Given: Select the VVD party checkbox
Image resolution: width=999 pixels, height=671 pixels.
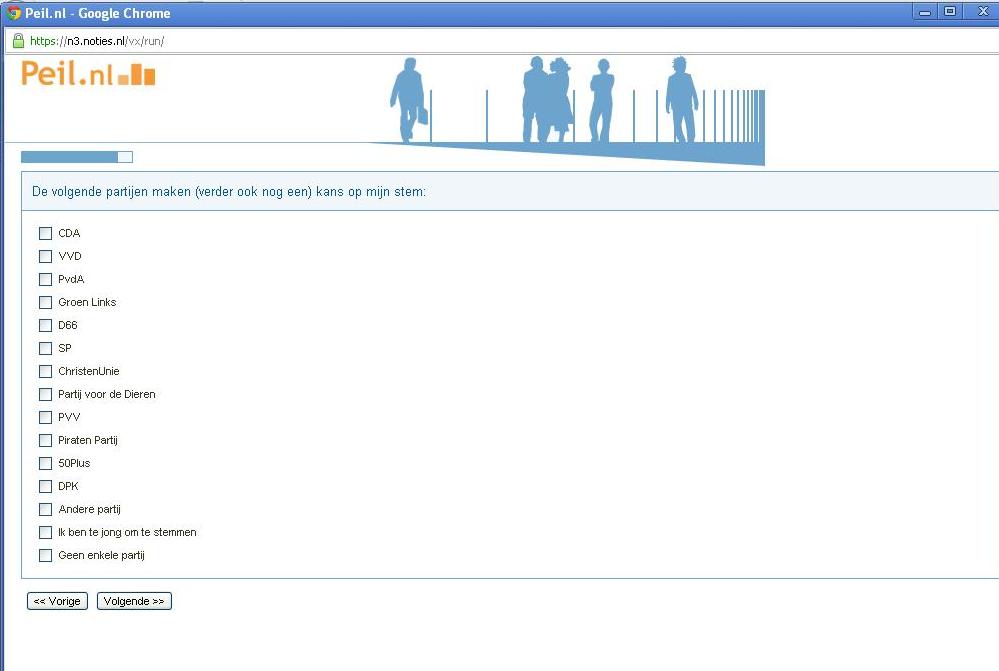Looking at the screenshot, I should click(x=45, y=257).
